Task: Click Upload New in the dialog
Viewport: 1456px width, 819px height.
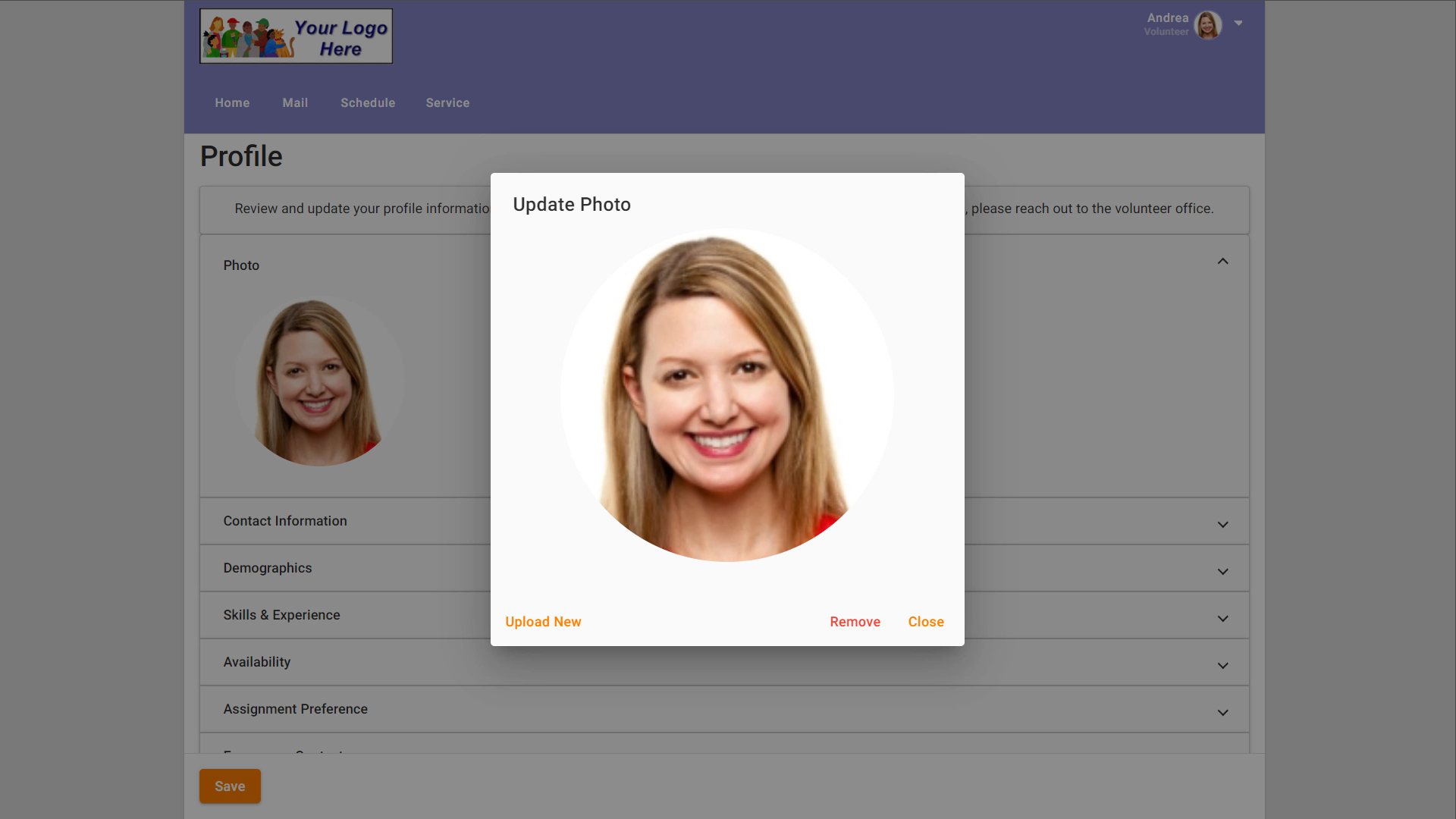Action: point(543,622)
